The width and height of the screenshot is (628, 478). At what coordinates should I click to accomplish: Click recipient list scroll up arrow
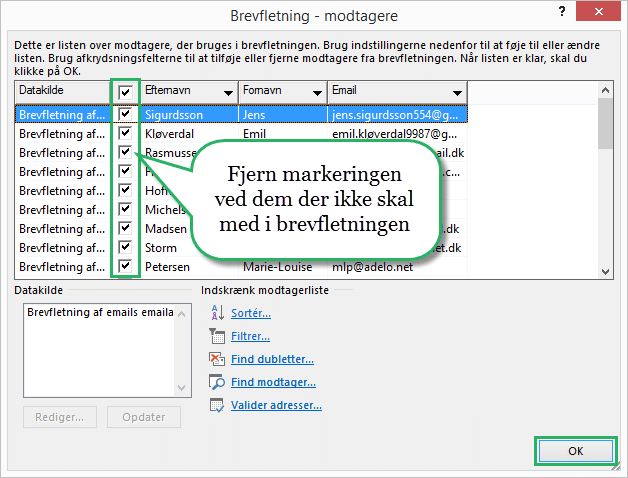coord(605,90)
